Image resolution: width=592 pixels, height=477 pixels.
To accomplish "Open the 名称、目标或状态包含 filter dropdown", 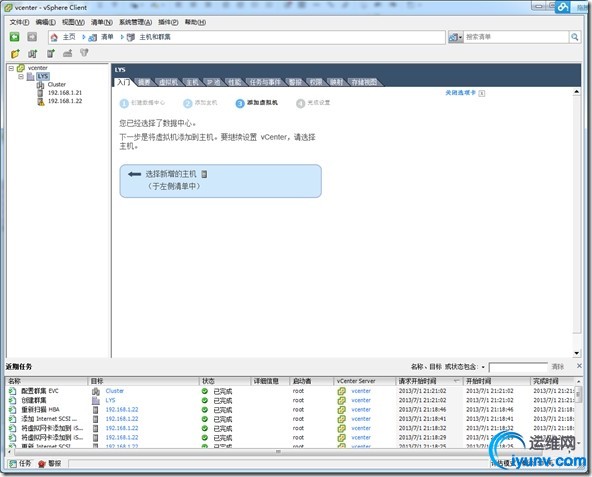I will pos(483,367).
